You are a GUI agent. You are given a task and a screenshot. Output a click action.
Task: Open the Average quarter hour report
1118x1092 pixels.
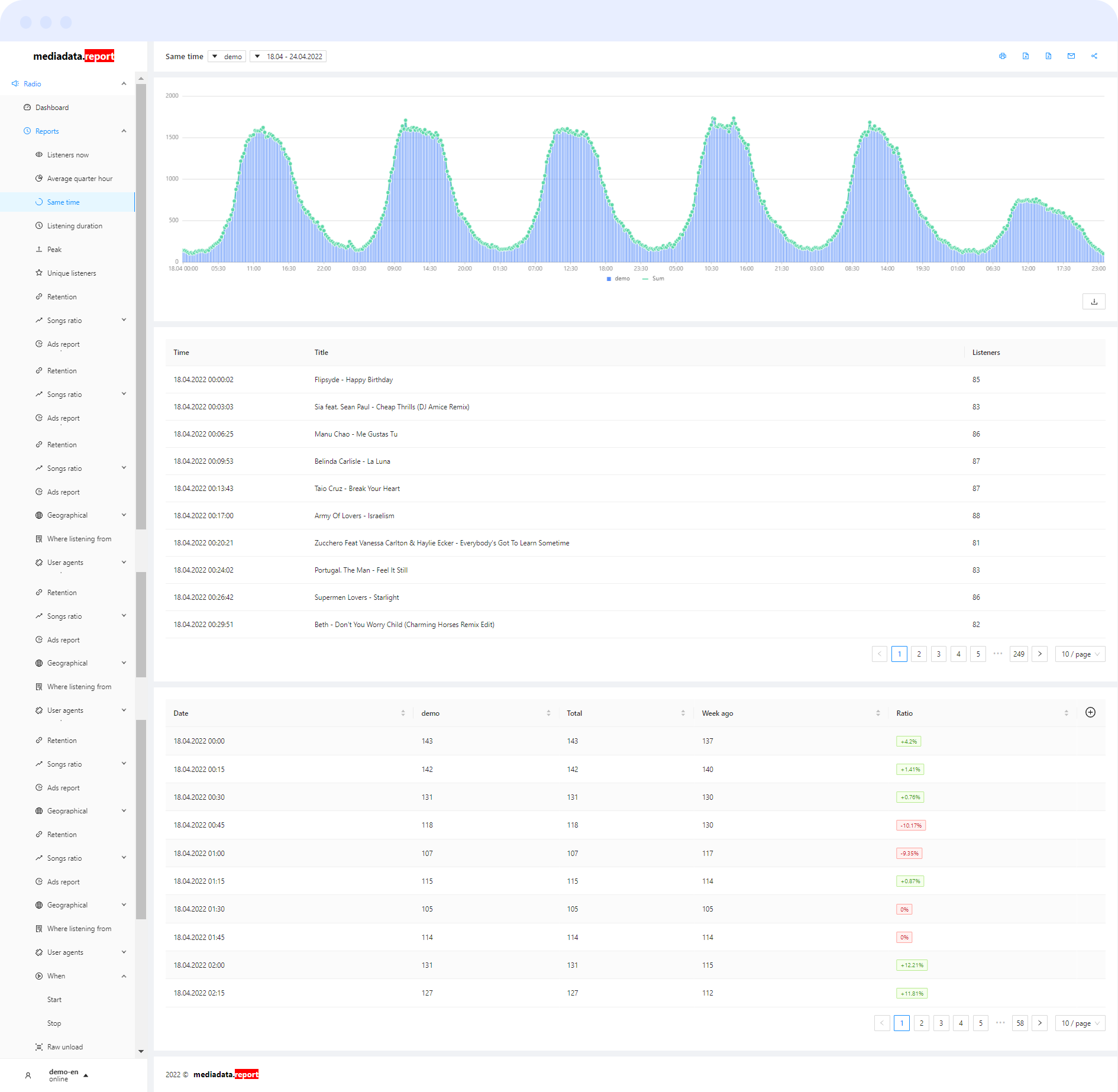pyautogui.click(x=80, y=178)
